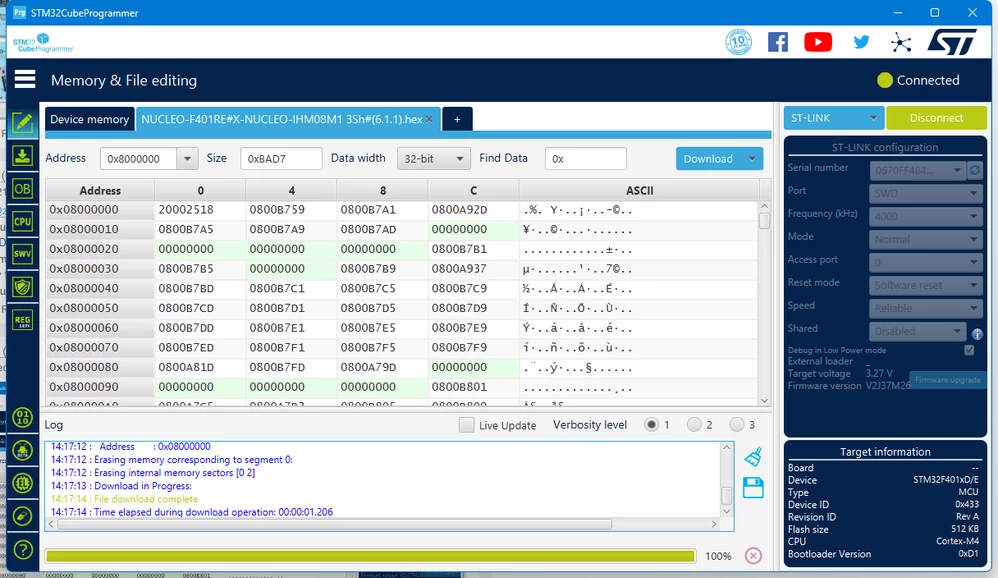This screenshot has height=578, width=998.
Task: Expand the Data width 32-bit dropdown
Action: coord(433,159)
